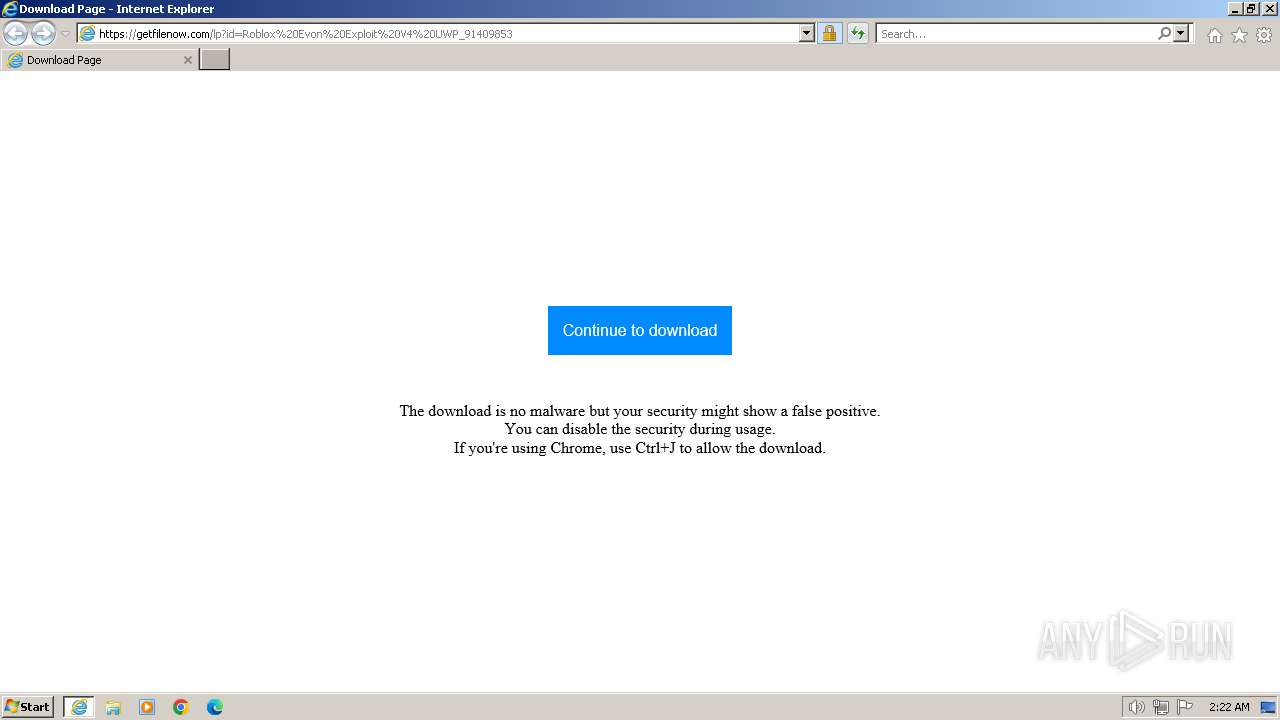Open Favorites using the star icon
Viewport: 1280px width, 720px height.
click(x=1239, y=35)
